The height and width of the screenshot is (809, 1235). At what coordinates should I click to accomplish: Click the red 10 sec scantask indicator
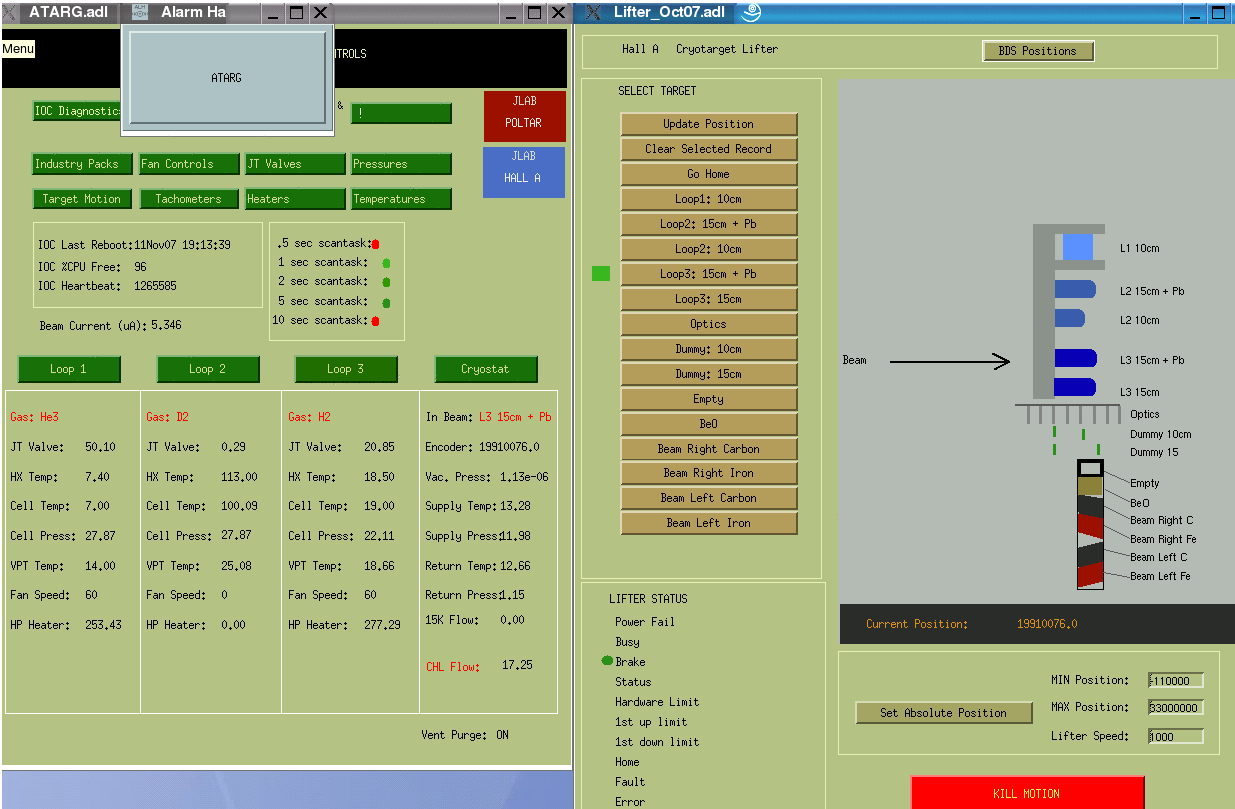(x=376, y=321)
